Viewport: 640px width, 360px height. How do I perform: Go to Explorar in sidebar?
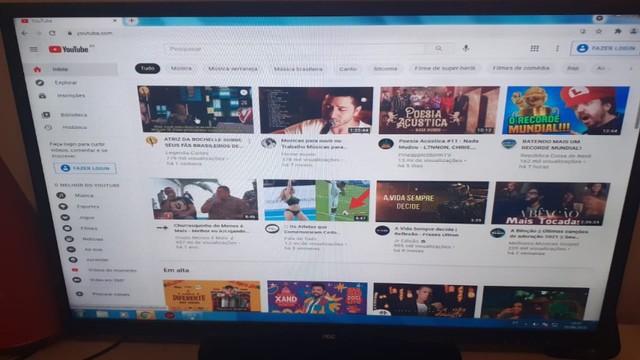point(66,82)
